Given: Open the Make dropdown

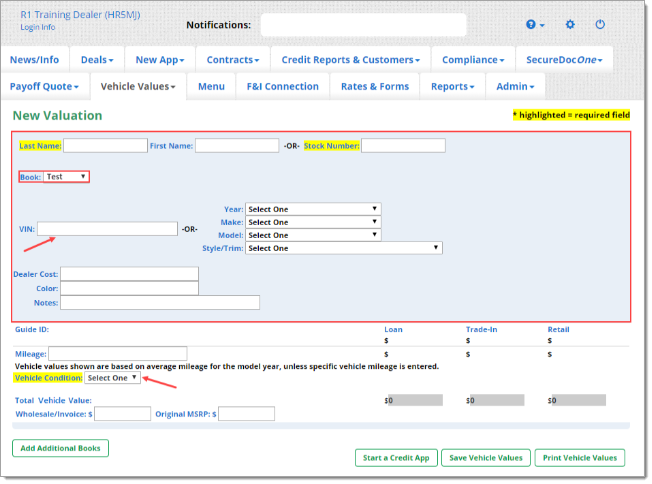Looking at the screenshot, I should 313,222.
